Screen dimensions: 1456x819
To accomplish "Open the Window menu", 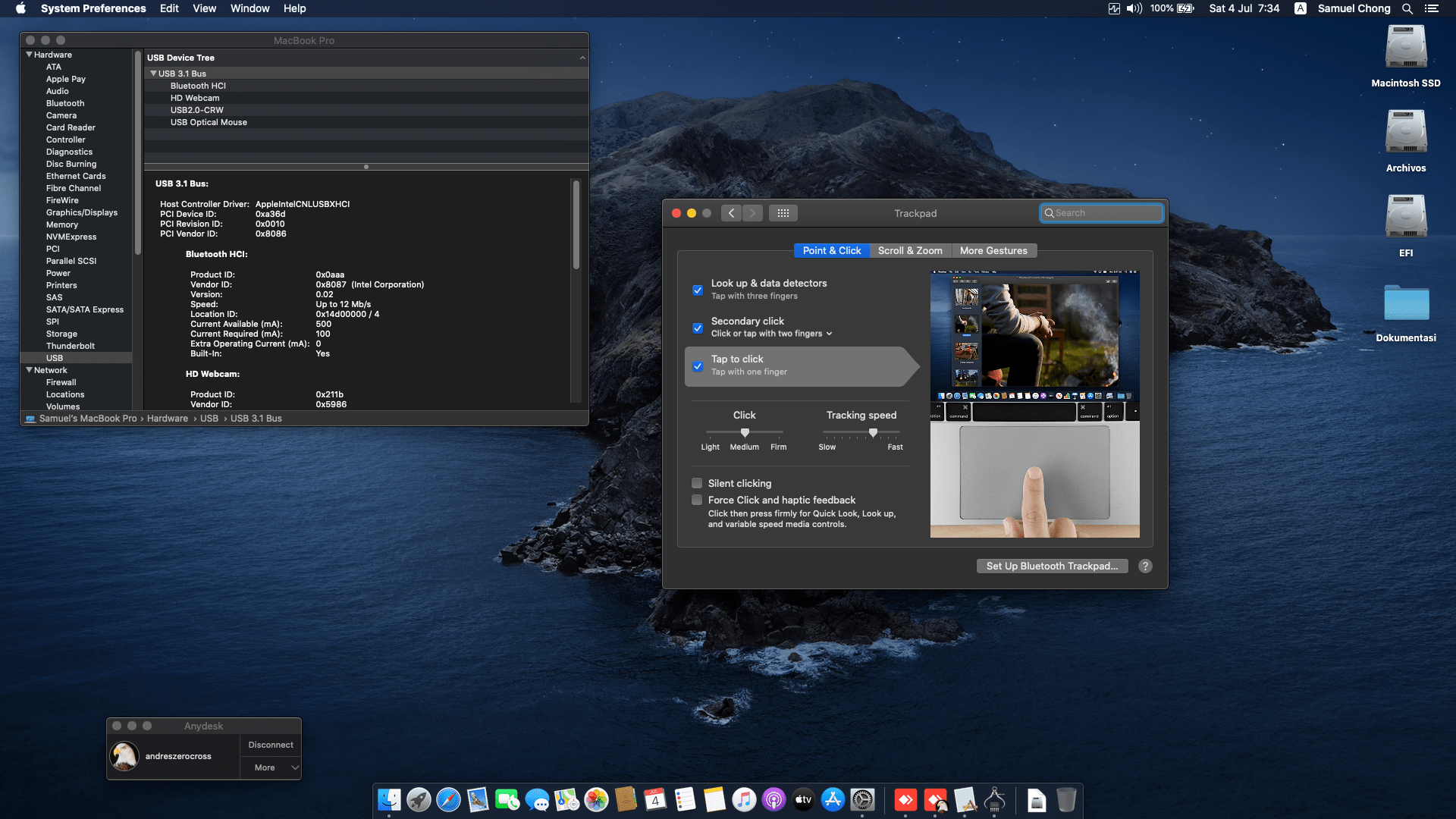I will pos(249,8).
